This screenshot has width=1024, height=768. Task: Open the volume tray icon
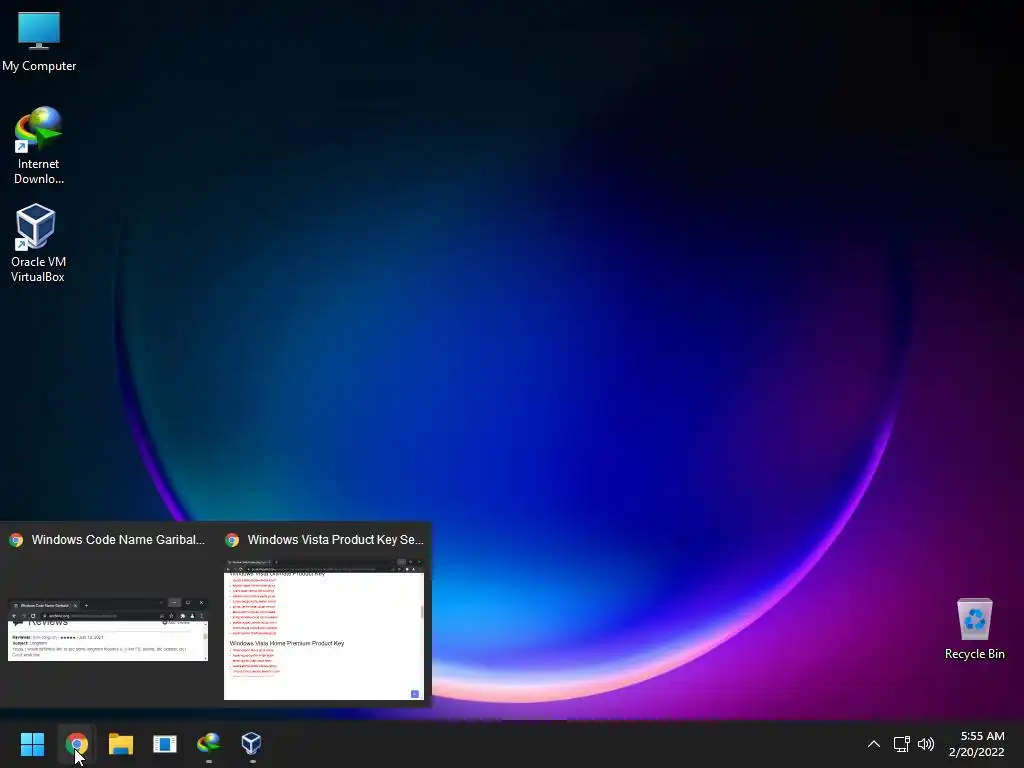(926, 744)
